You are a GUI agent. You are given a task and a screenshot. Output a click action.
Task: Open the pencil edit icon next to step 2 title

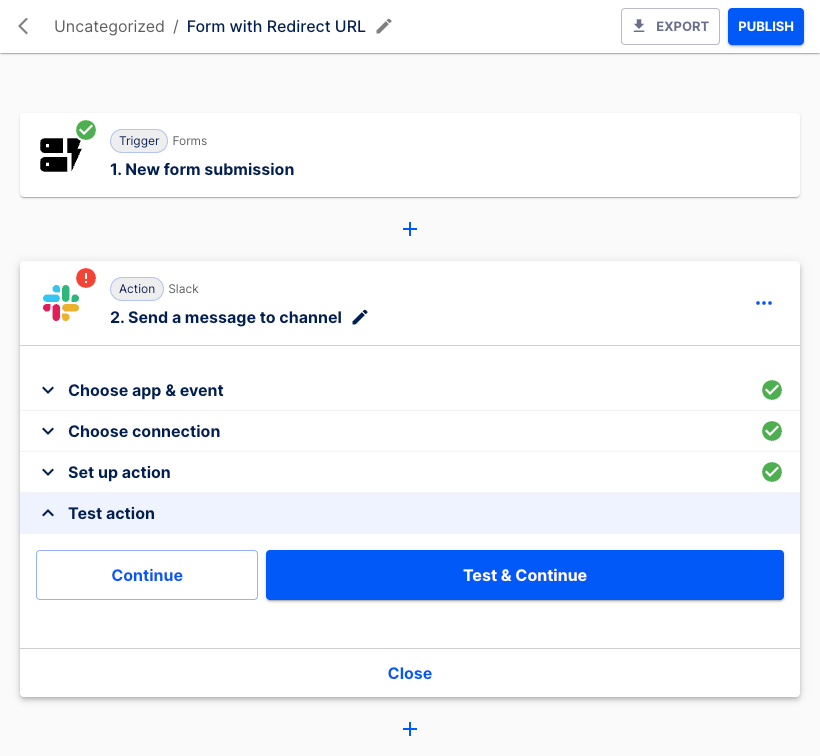click(x=360, y=316)
